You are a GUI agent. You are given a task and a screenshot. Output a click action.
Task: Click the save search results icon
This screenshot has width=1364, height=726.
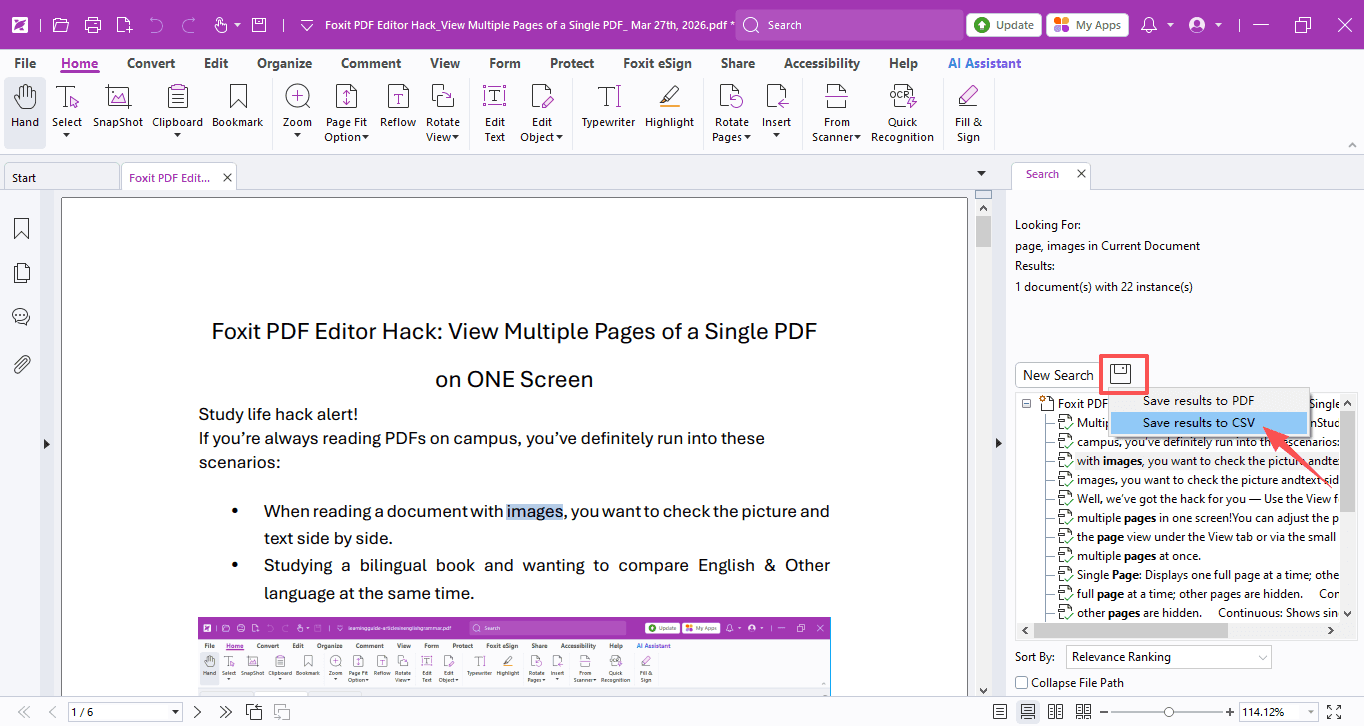(1121, 374)
